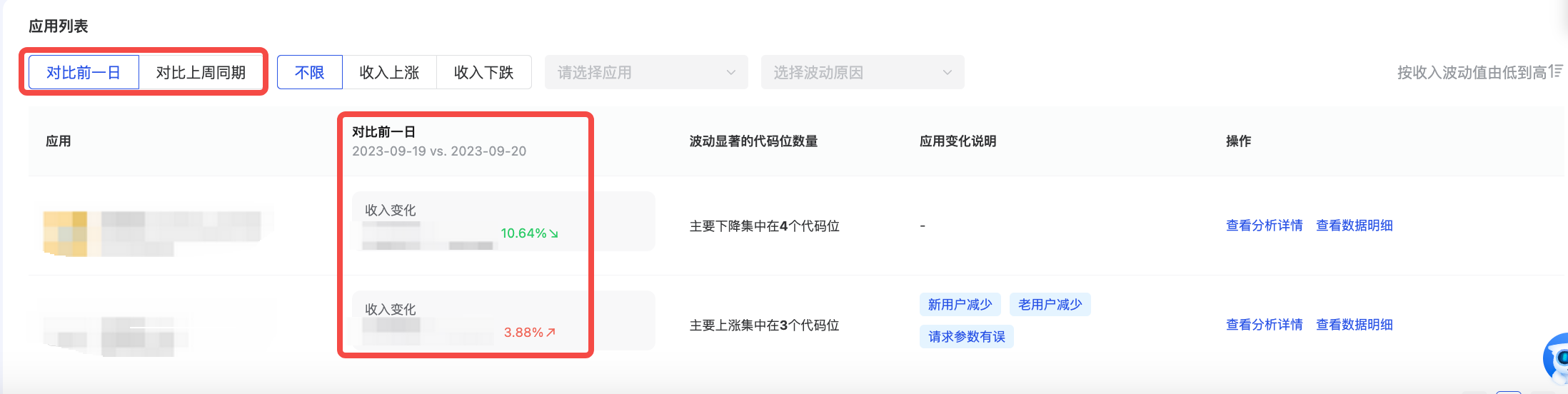Select the 不限 income filter

coord(310,72)
